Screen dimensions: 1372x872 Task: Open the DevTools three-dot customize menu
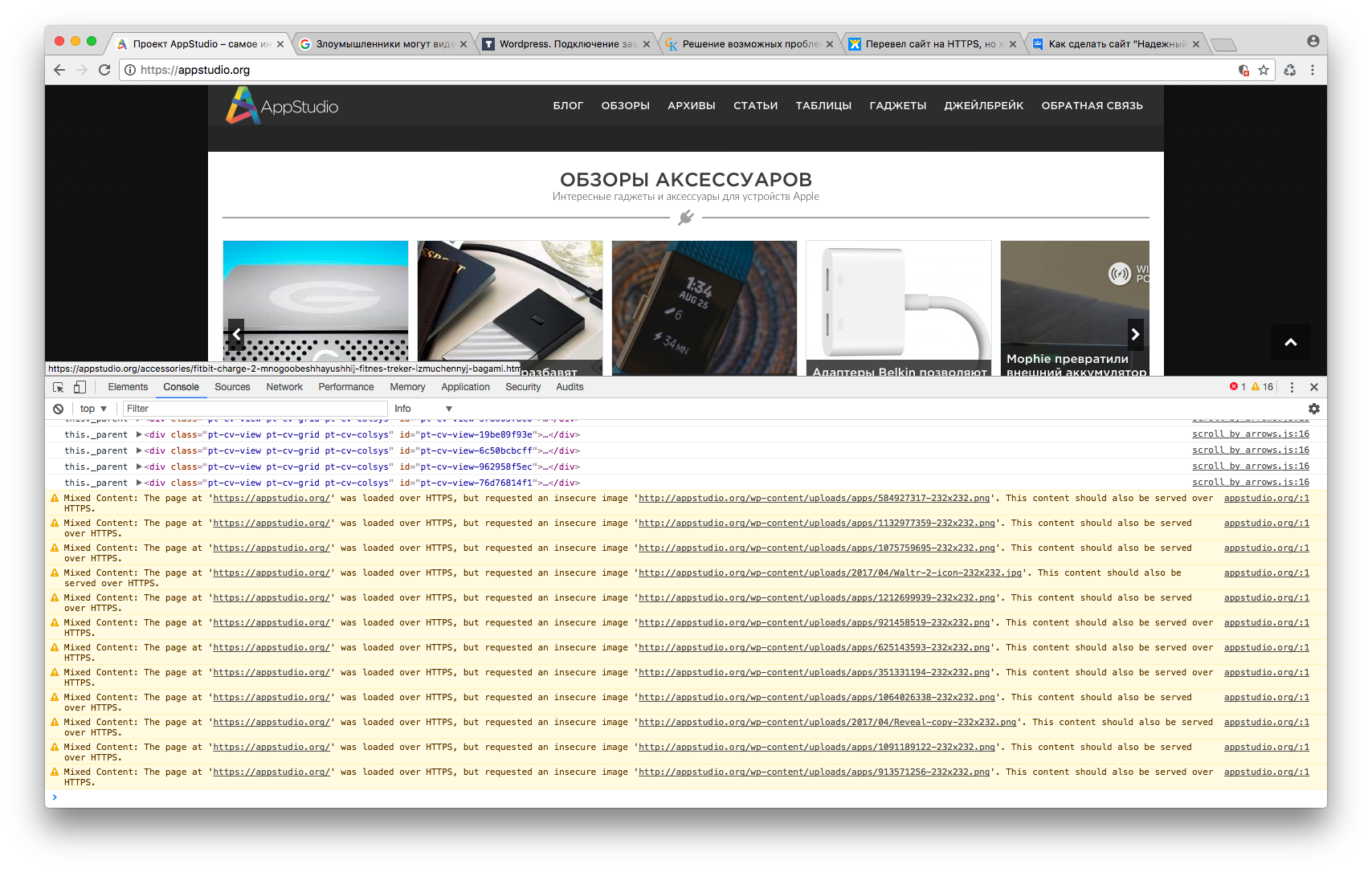pos(1292,387)
